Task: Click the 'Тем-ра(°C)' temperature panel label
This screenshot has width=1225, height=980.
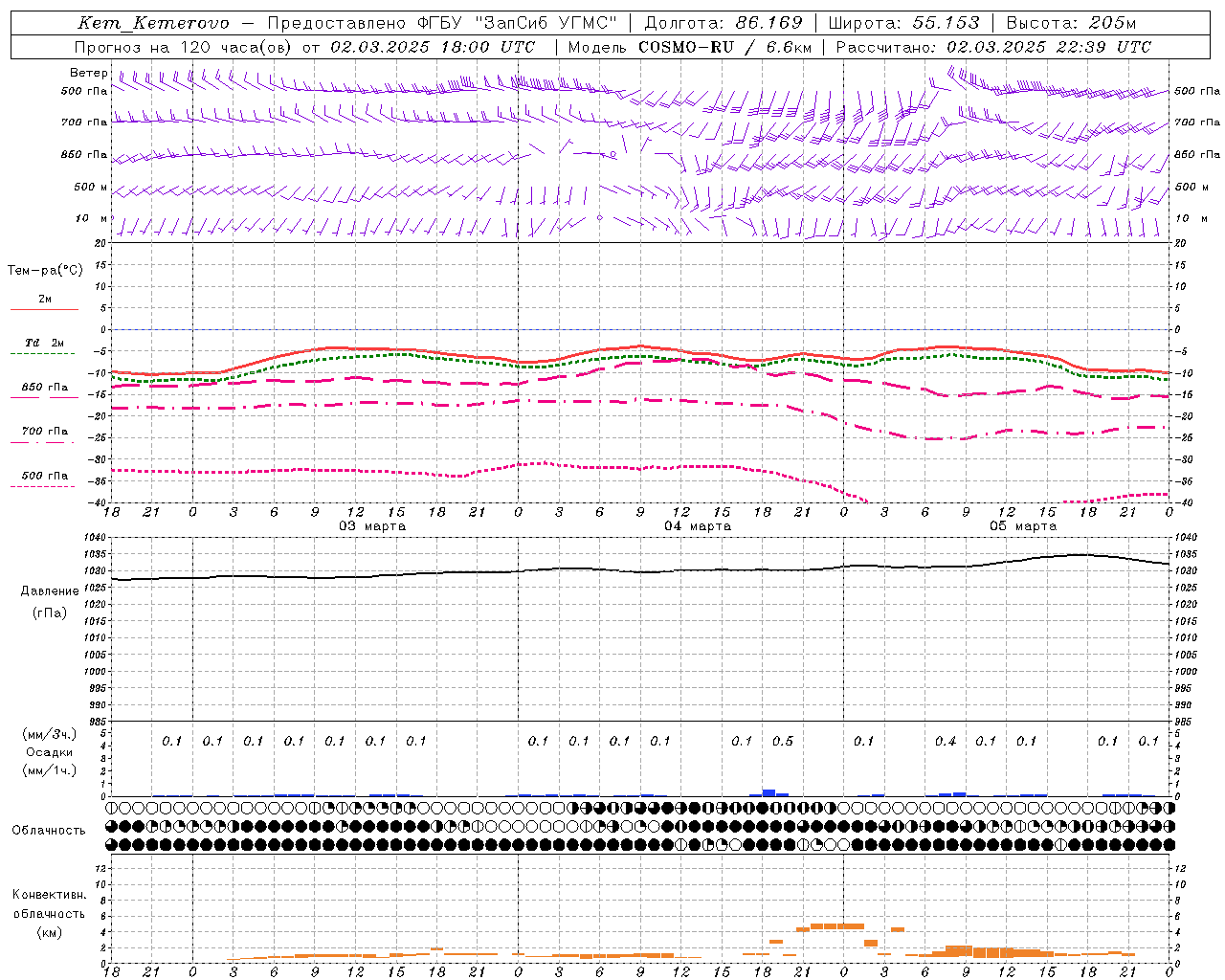Action: pos(45,270)
